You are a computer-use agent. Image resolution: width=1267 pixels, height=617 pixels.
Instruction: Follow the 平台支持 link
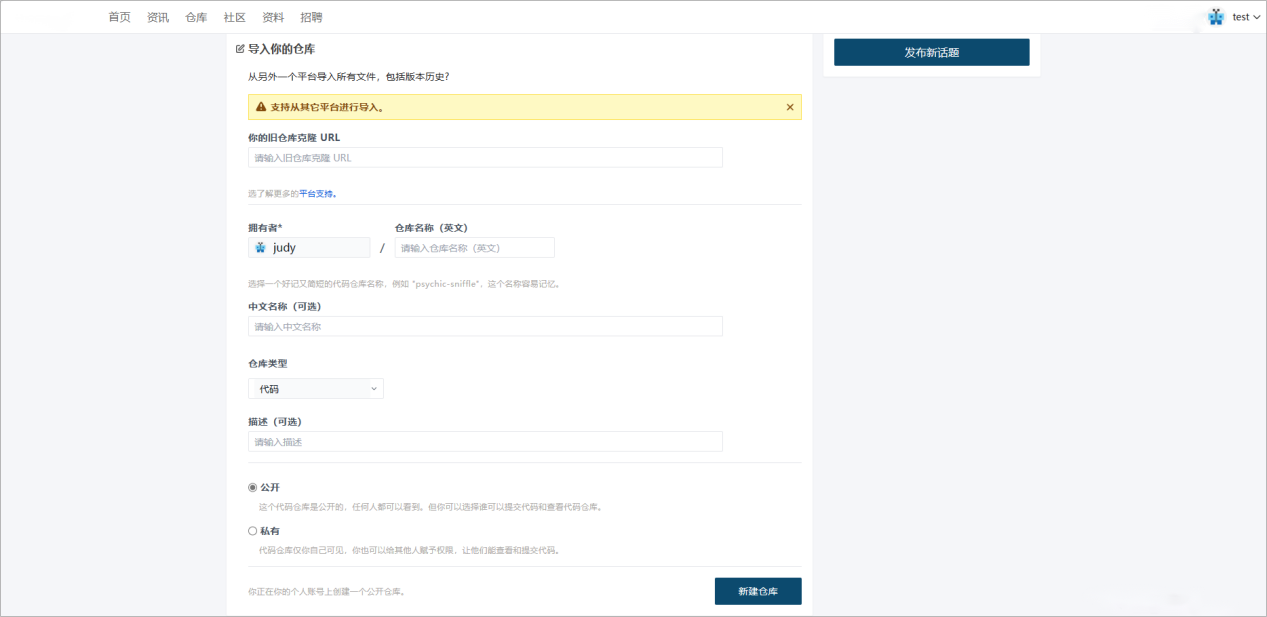coord(317,194)
